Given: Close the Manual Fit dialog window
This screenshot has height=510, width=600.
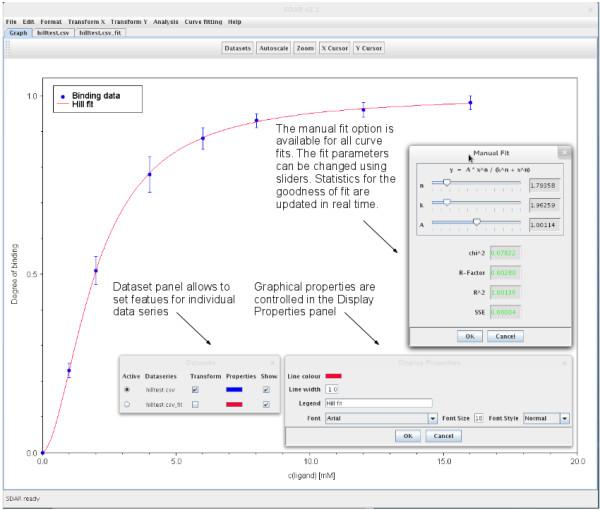Looking at the screenshot, I should [x=562, y=152].
